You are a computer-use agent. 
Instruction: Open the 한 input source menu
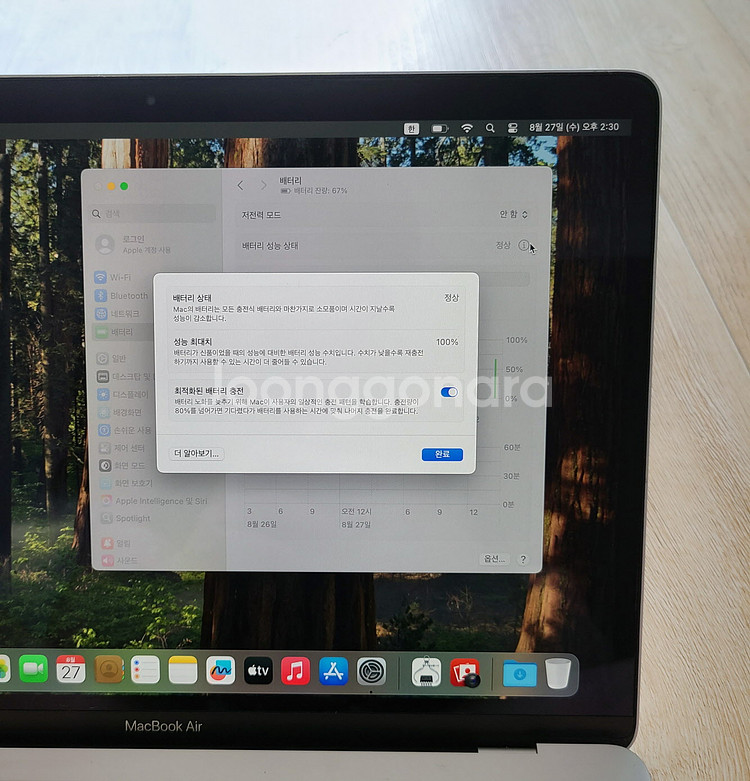coord(411,129)
